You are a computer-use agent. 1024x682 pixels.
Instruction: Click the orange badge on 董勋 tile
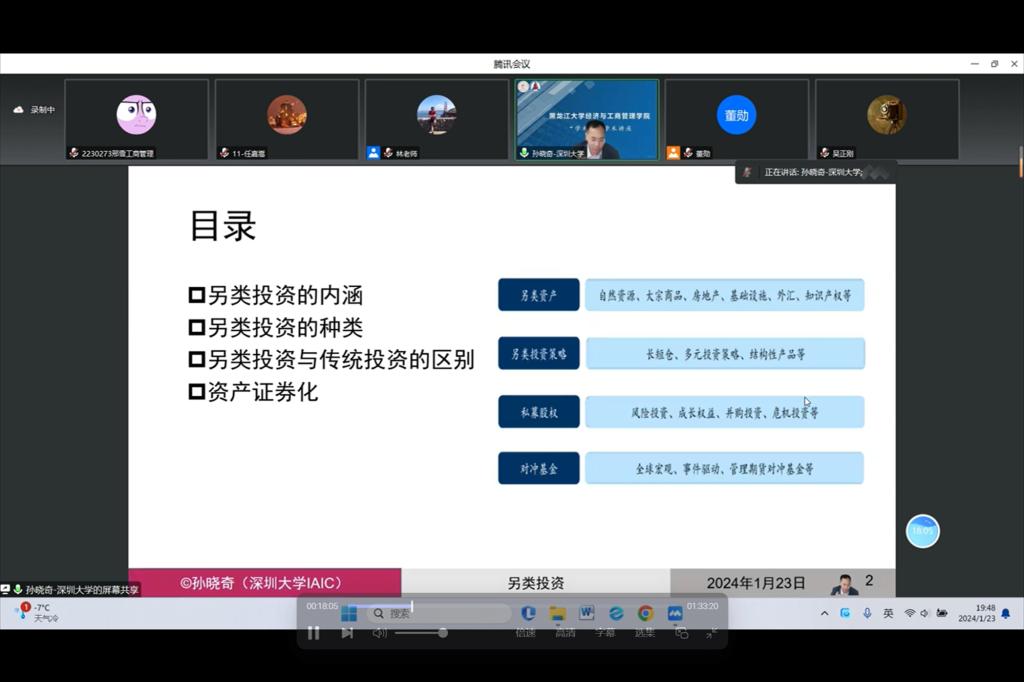pos(673,153)
